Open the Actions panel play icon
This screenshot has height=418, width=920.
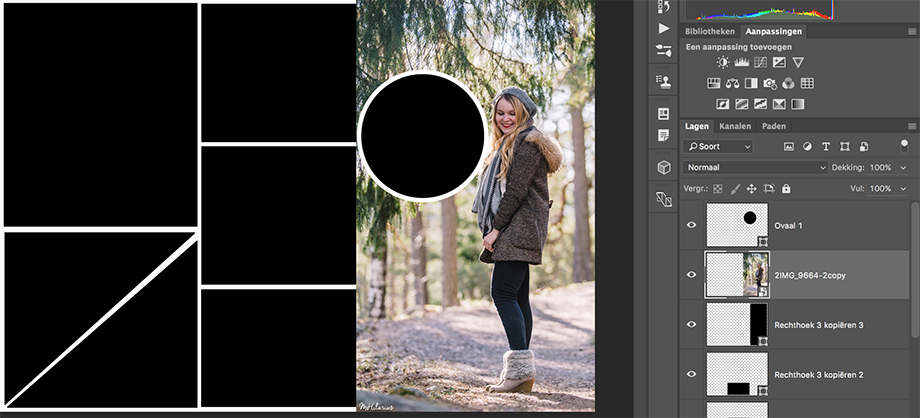coord(664,28)
